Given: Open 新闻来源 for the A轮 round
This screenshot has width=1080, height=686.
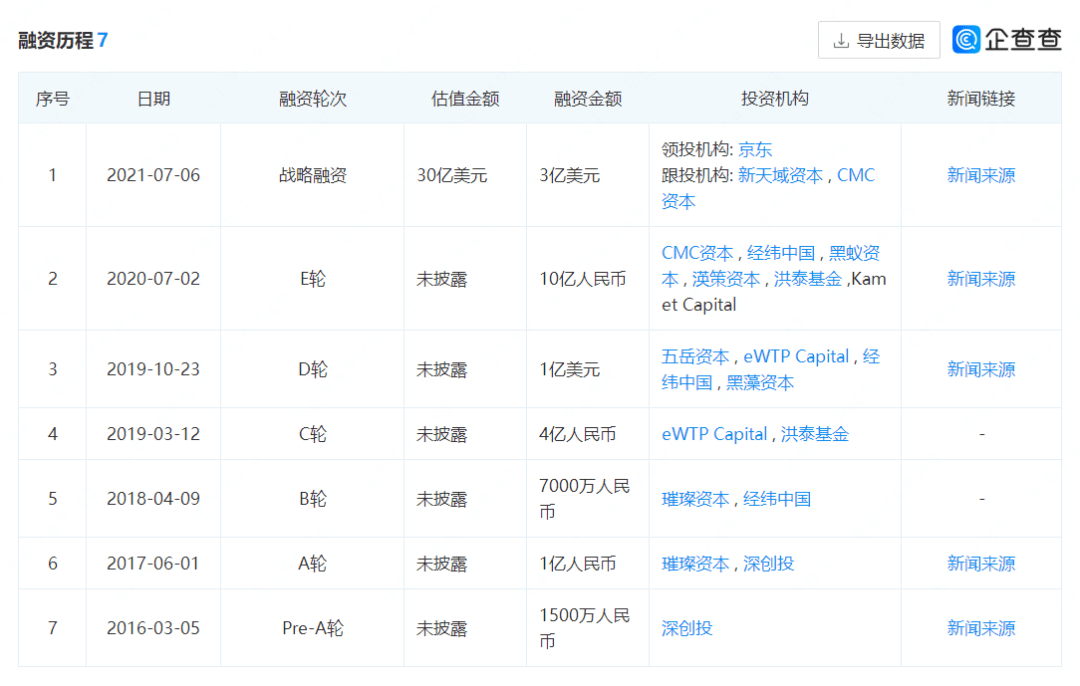Looking at the screenshot, I should [x=981, y=563].
